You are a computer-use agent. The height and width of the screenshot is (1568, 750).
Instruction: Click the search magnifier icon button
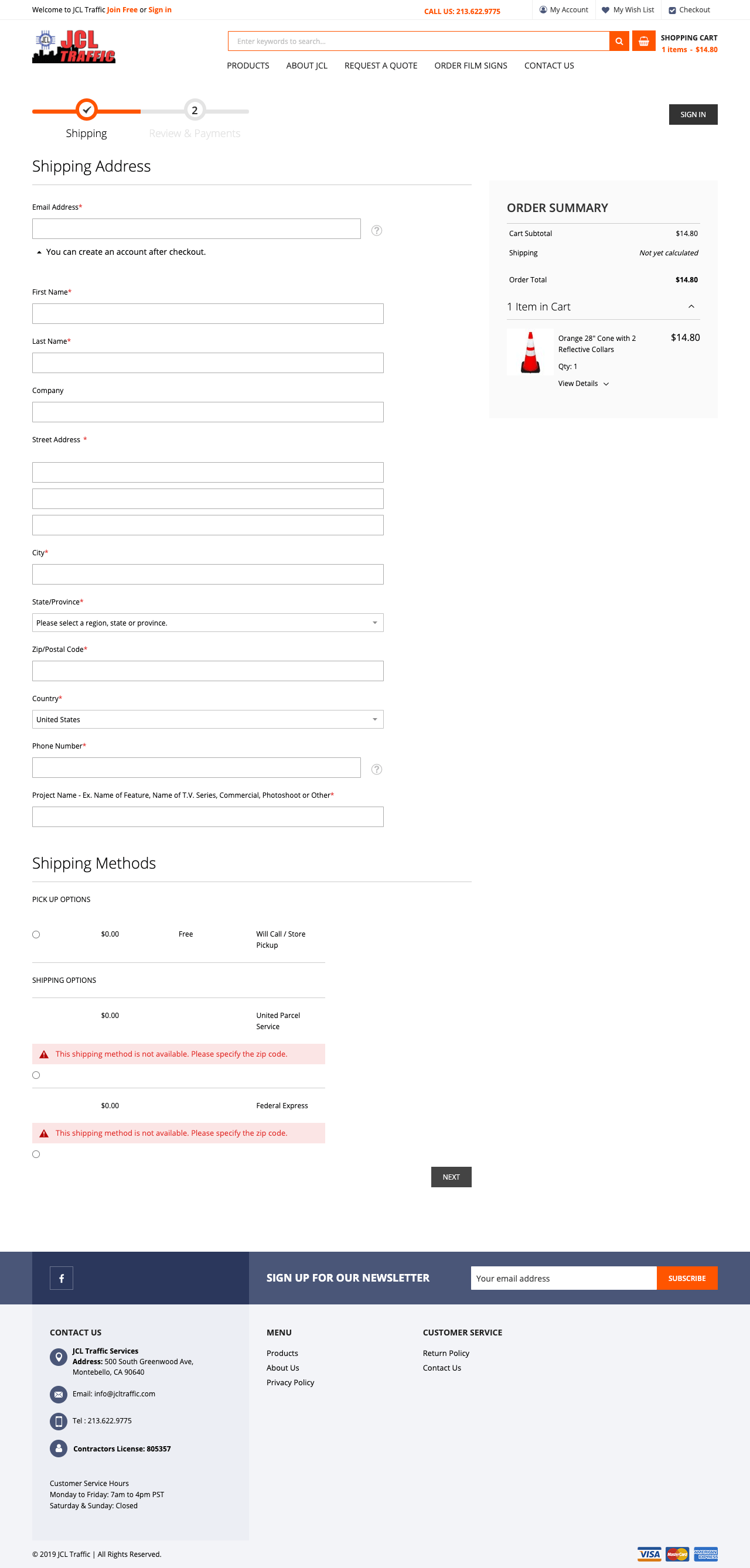pyautogui.click(x=619, y=42)
